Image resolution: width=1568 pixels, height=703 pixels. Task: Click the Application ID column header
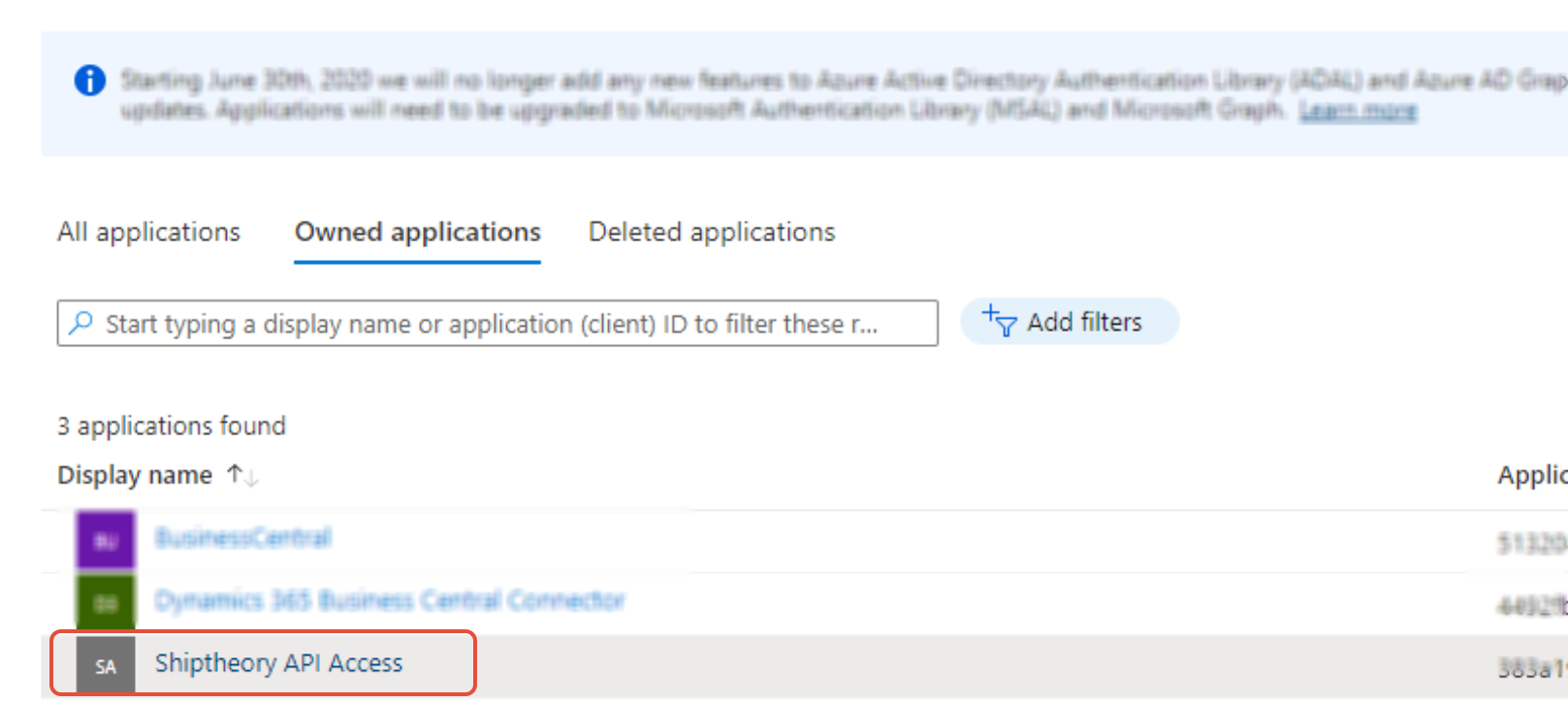point(1532,475)
